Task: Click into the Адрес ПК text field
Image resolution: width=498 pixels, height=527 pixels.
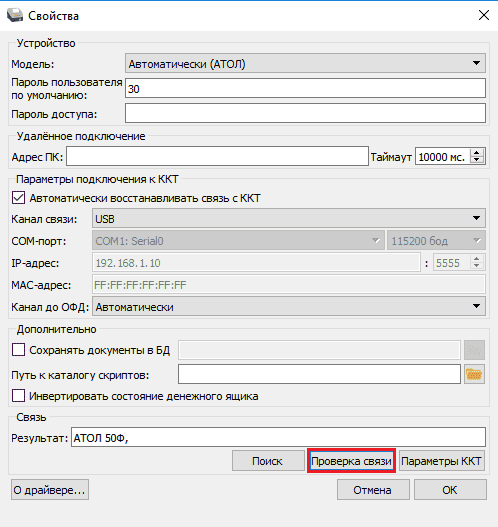Action: [217, 156]
